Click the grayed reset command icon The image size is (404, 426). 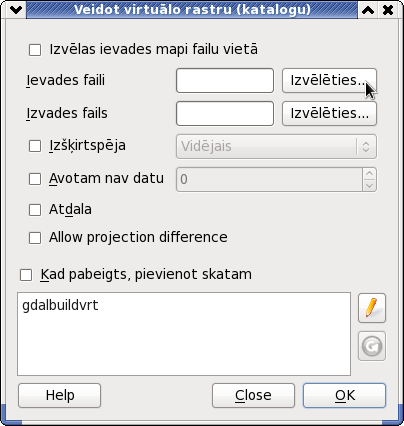[372, 346]
